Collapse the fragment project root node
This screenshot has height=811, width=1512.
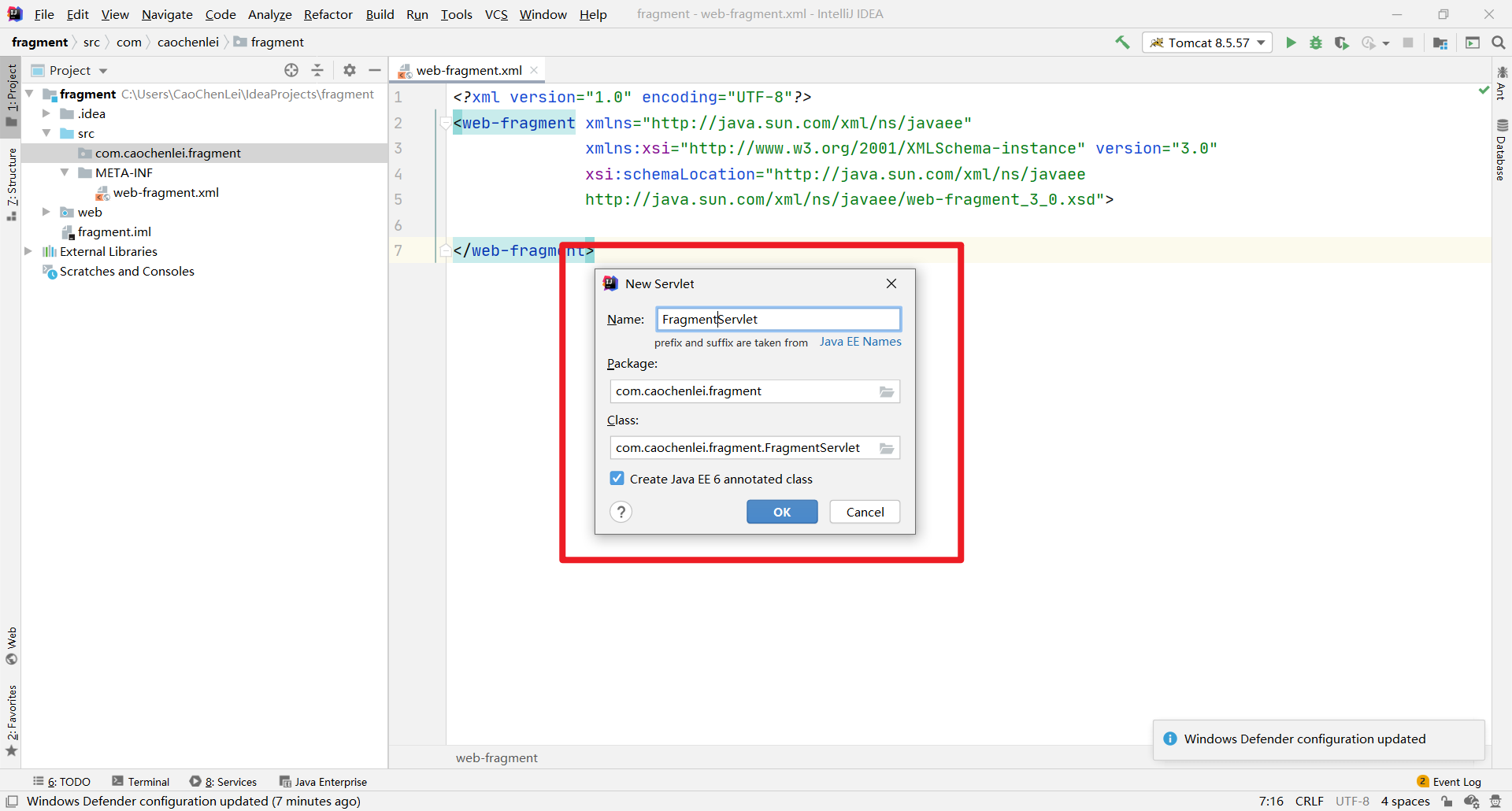pyautogui.click(x=29, y=94)
